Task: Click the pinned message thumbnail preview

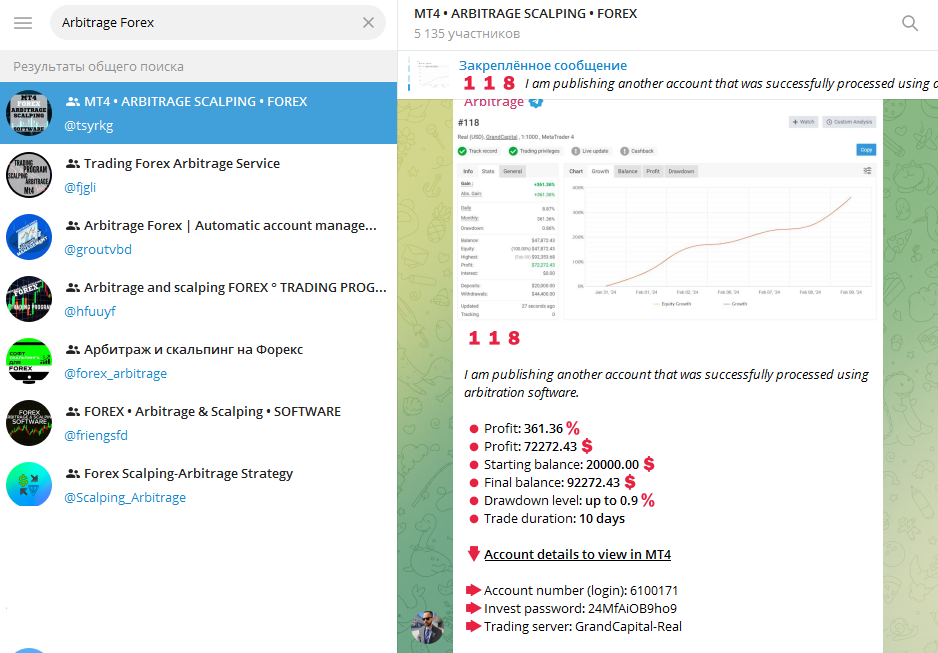Action: pos(433,75)
